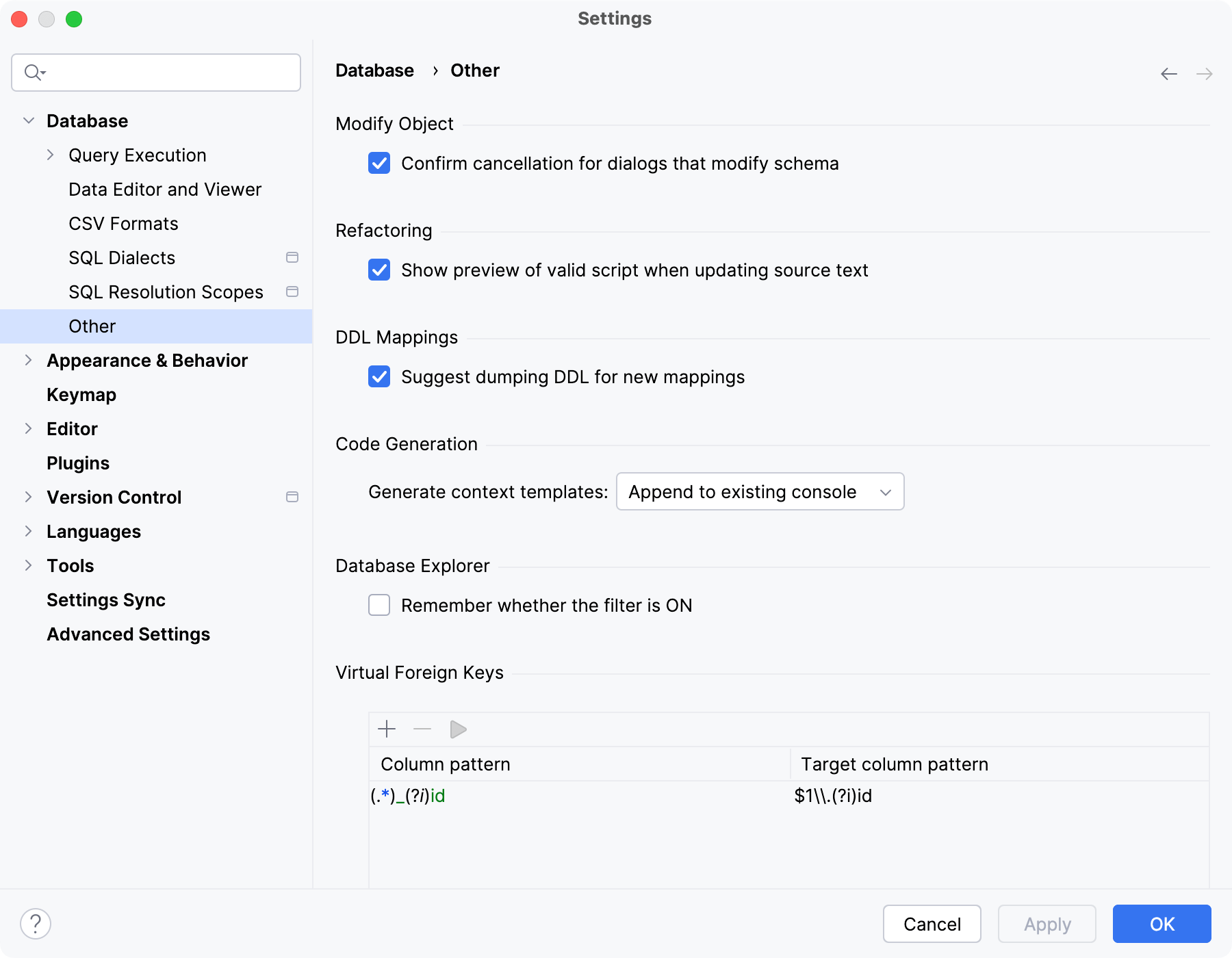Add a new virtual foreign key pattern
1232x958 pixels.
(386, 729)
